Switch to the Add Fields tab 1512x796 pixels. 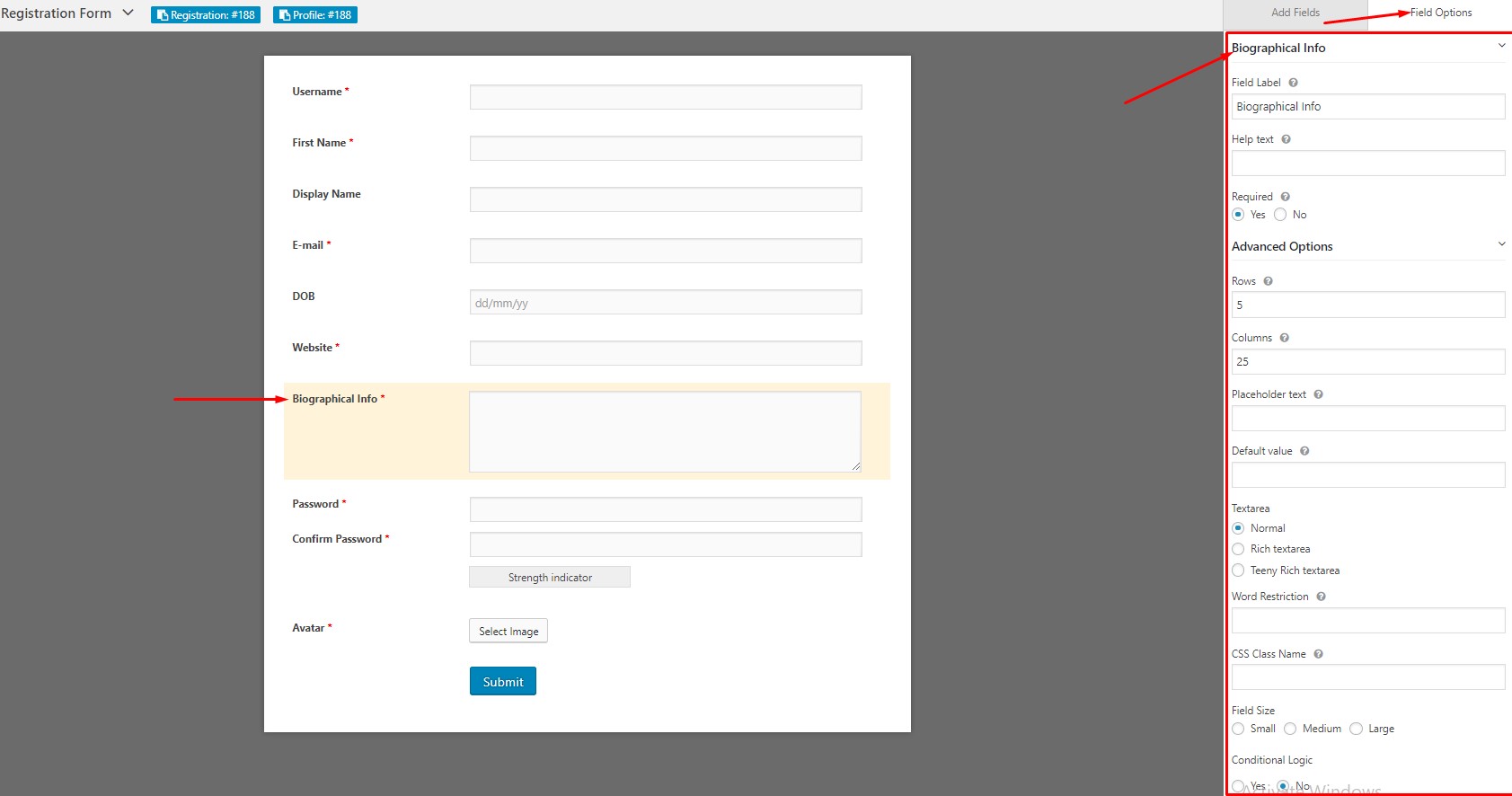[1295, 13]
